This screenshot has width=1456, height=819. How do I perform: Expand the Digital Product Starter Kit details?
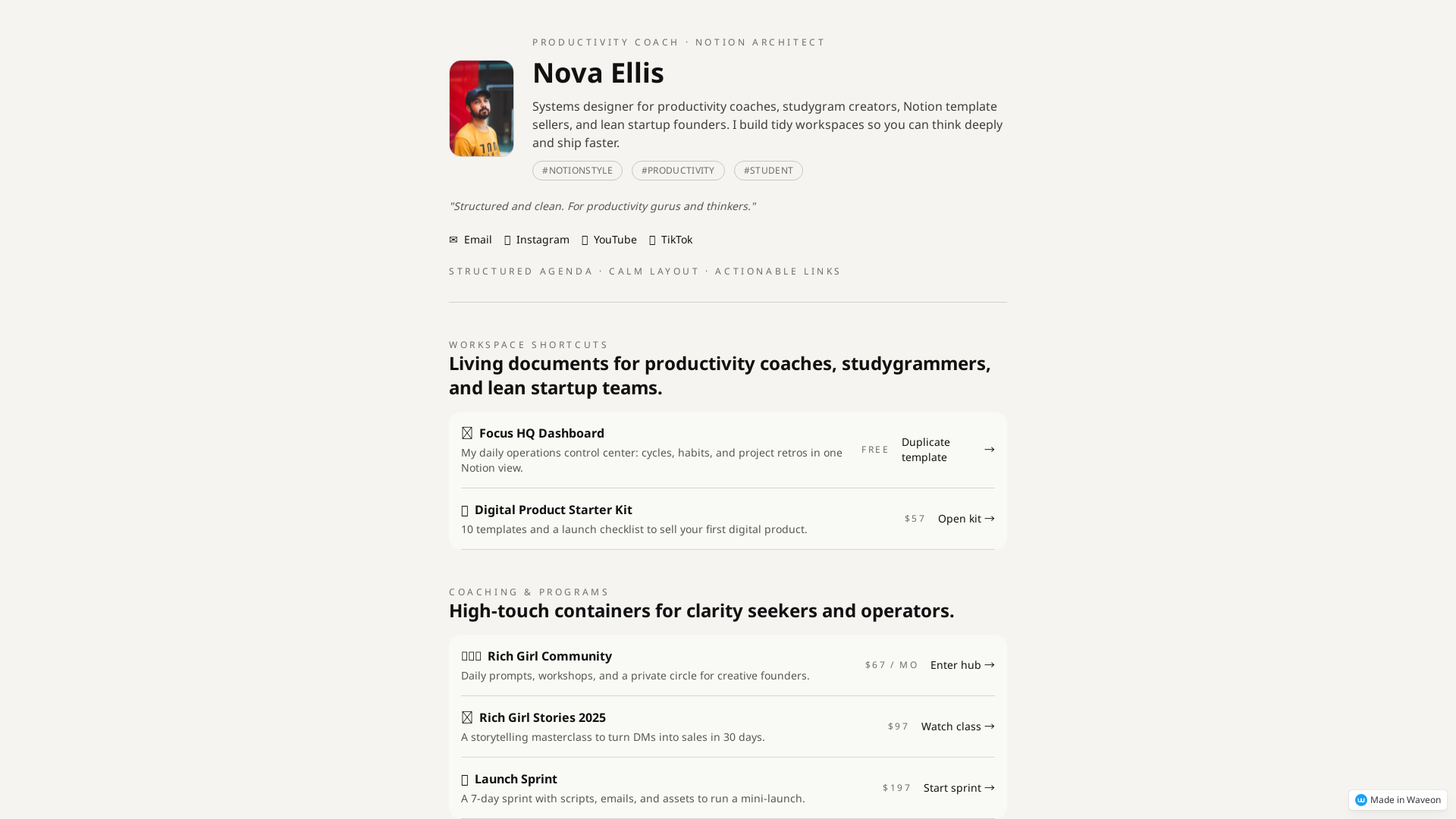click(x=554, y=510)
